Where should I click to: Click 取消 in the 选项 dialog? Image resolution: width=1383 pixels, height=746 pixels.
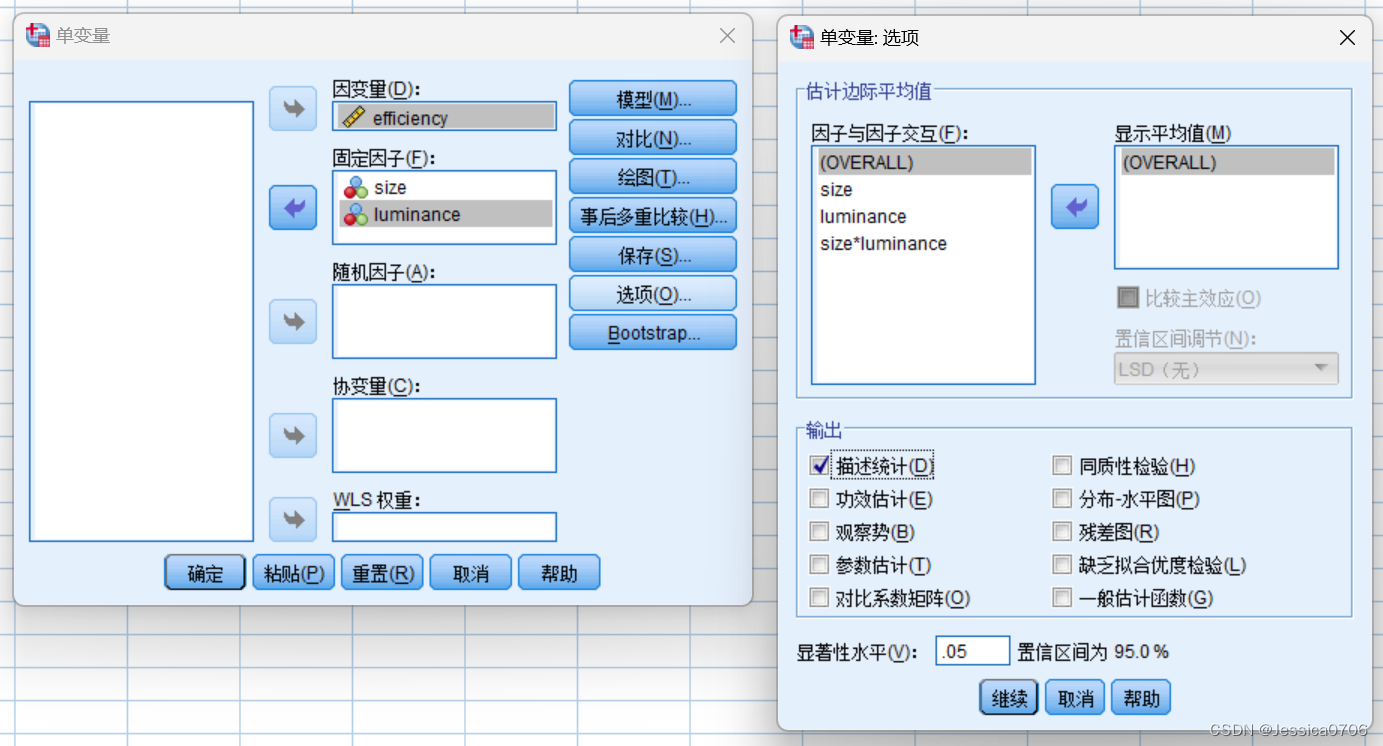1075,698
